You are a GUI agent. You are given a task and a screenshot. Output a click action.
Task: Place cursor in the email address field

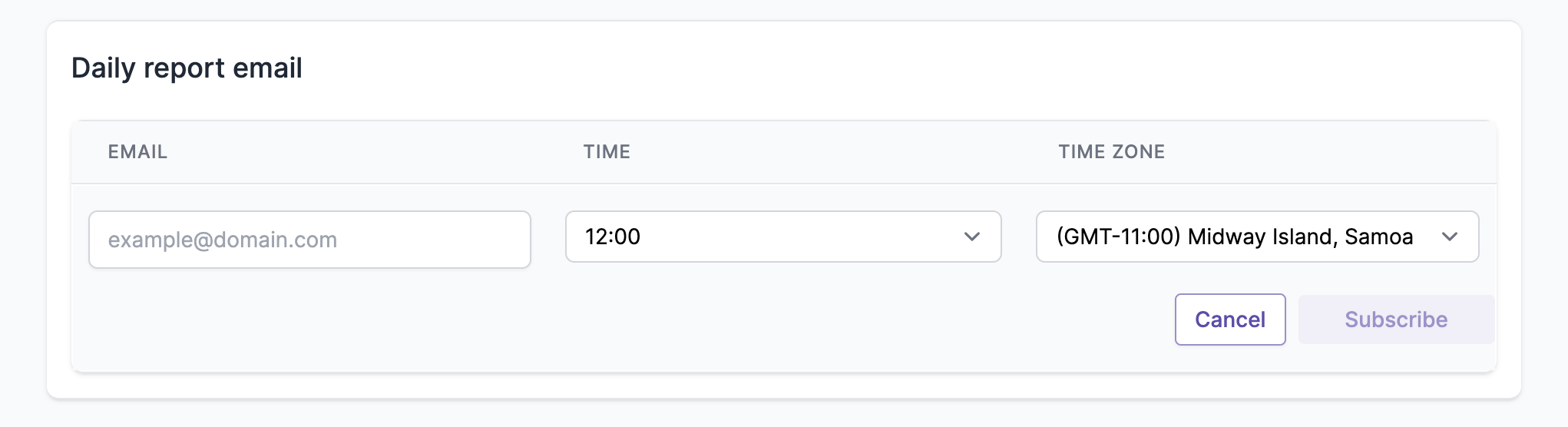point(309,240)
